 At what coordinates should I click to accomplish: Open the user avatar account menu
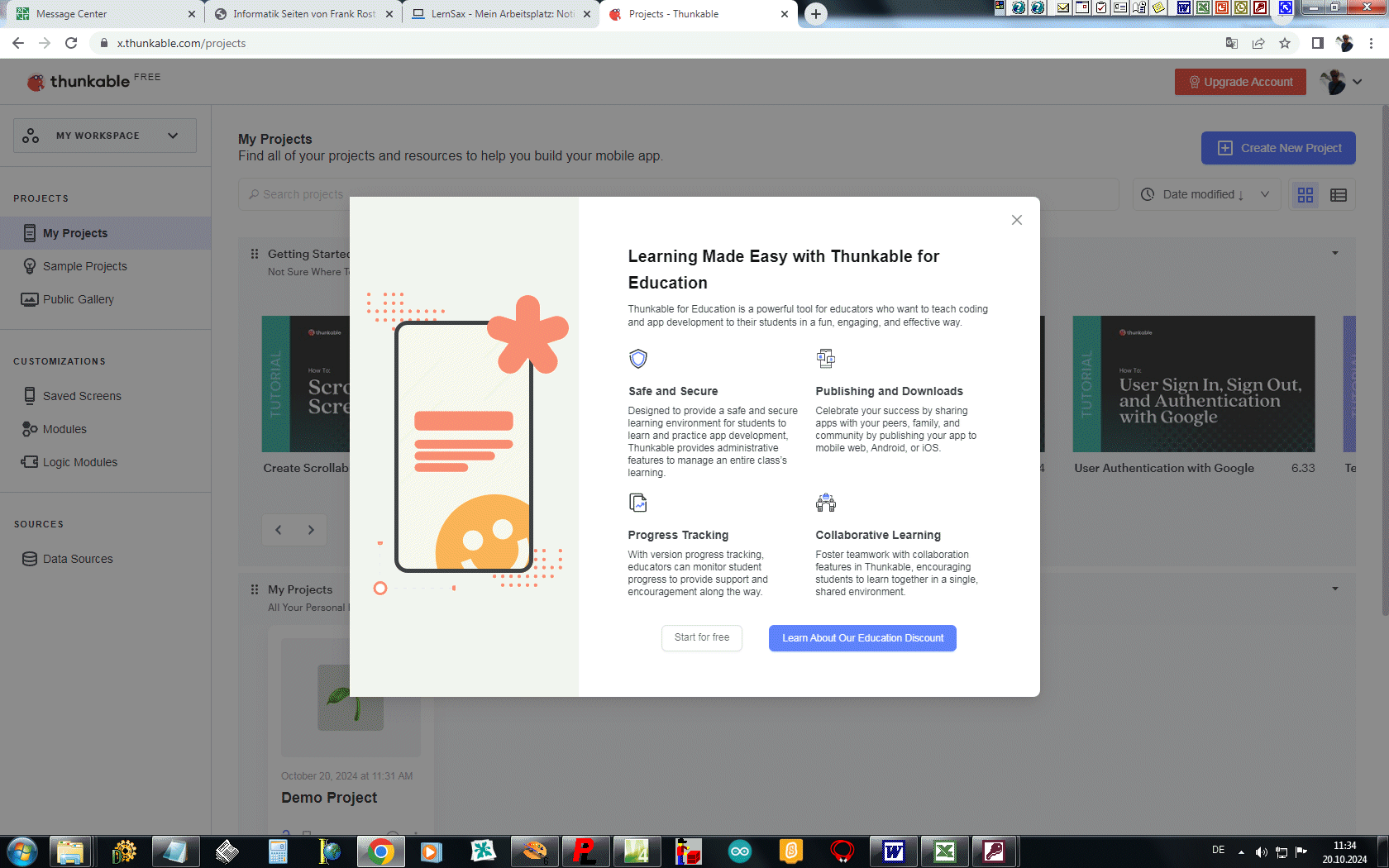click(x=1340, y=82)
